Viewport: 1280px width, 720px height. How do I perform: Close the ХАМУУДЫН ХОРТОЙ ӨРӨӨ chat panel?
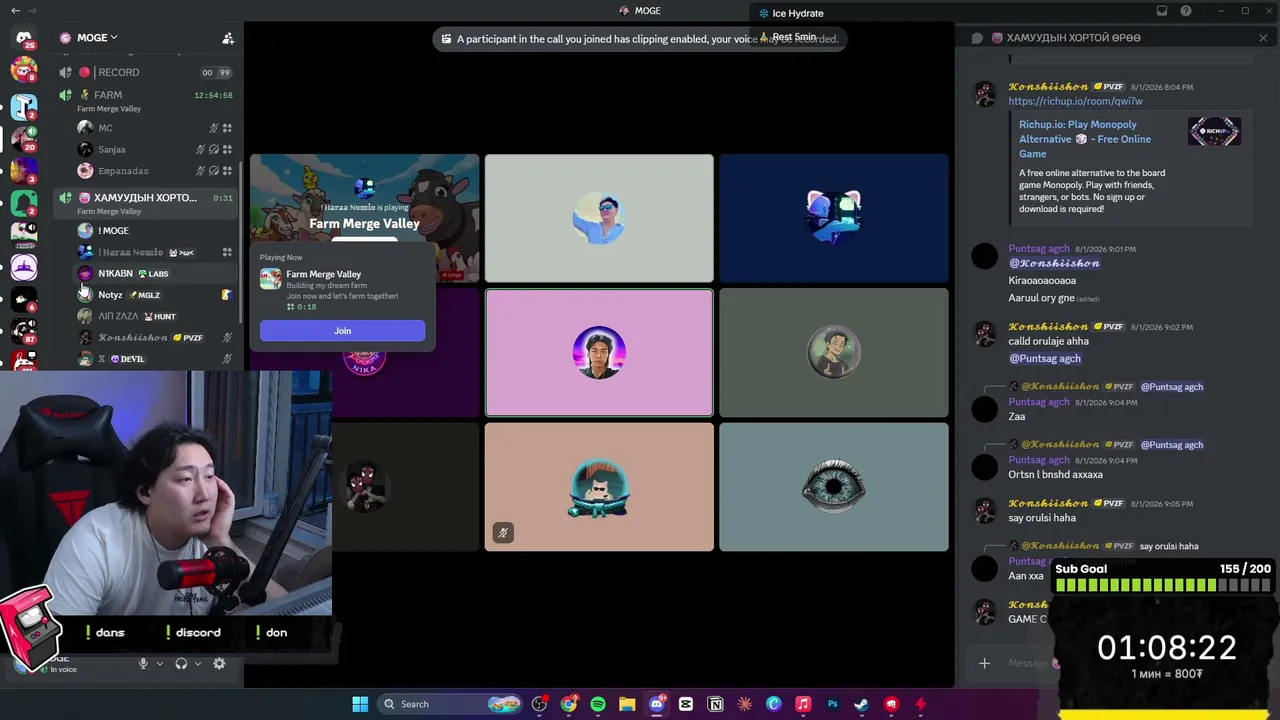point(1263,38)
